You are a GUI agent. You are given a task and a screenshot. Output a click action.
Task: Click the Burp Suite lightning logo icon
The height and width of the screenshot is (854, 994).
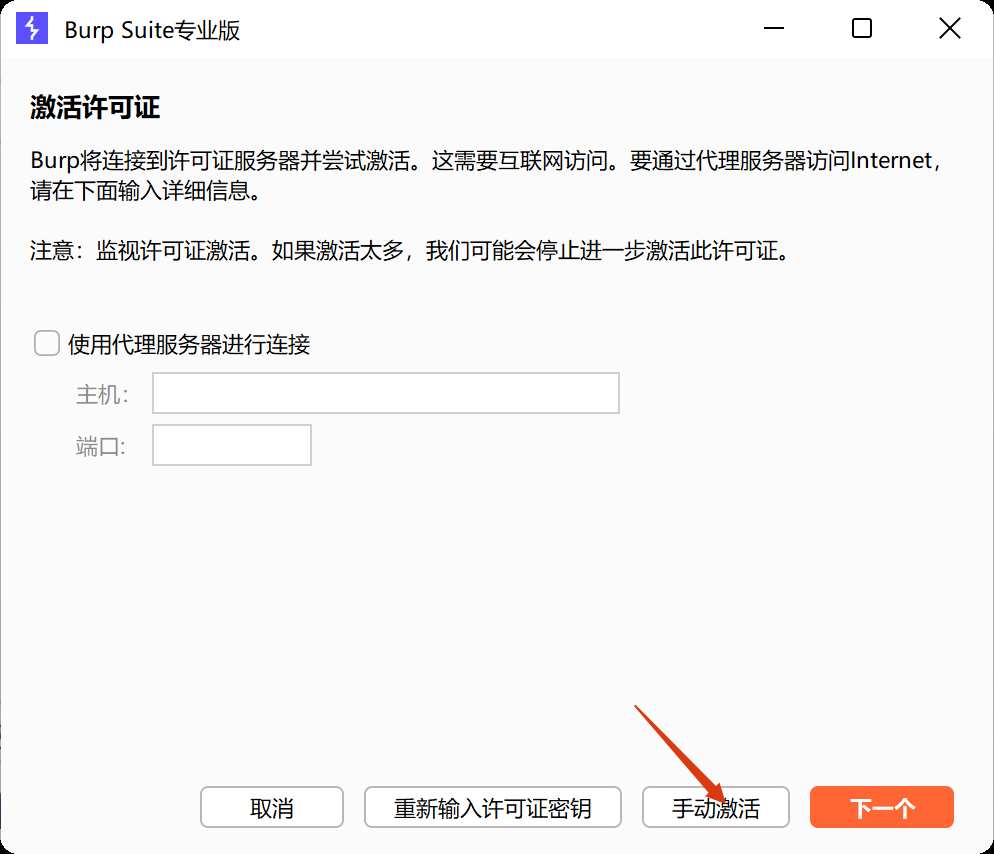[x=33, y=29]
